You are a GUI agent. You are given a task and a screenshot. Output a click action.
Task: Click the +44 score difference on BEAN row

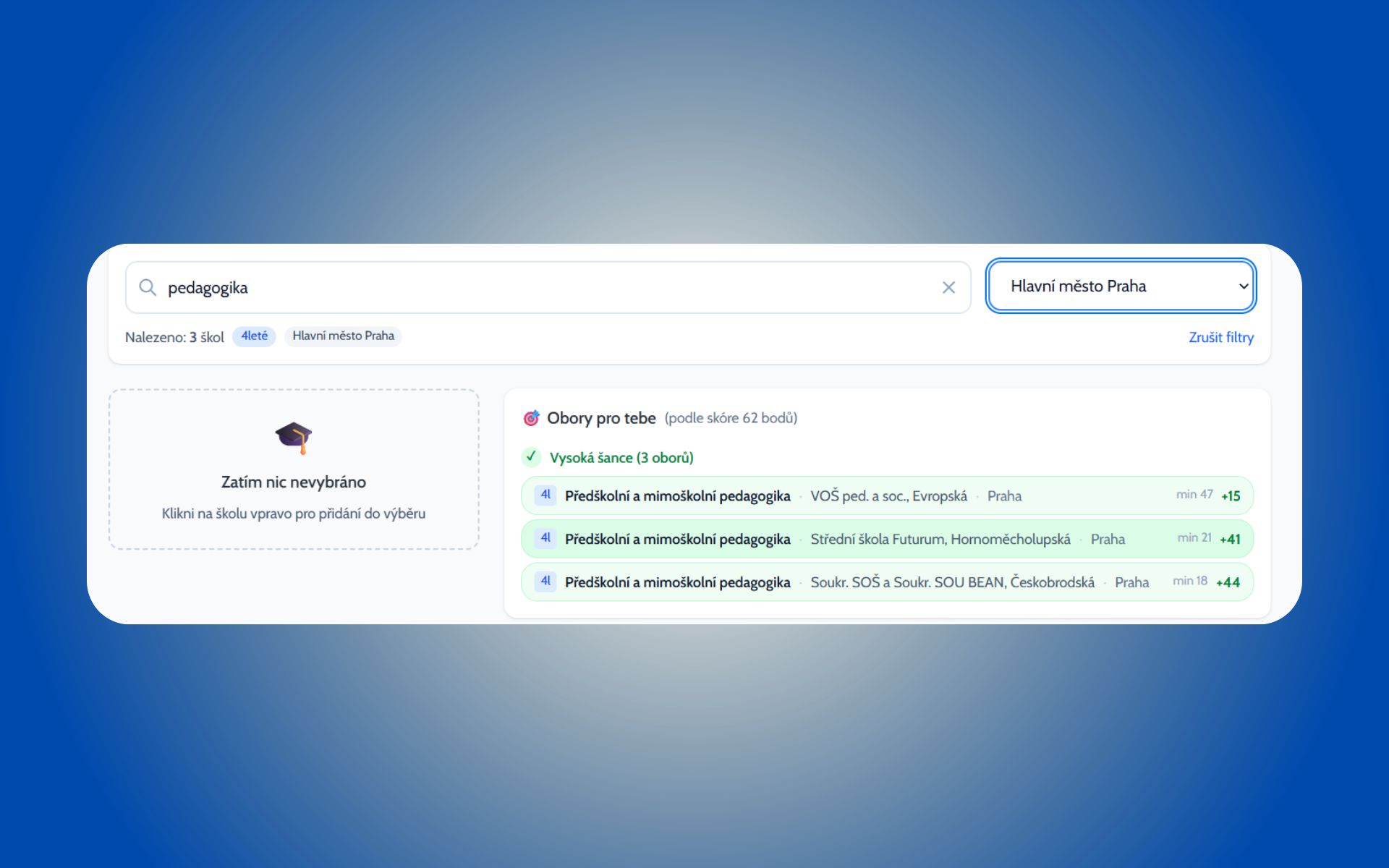(x=1228, y=582)
